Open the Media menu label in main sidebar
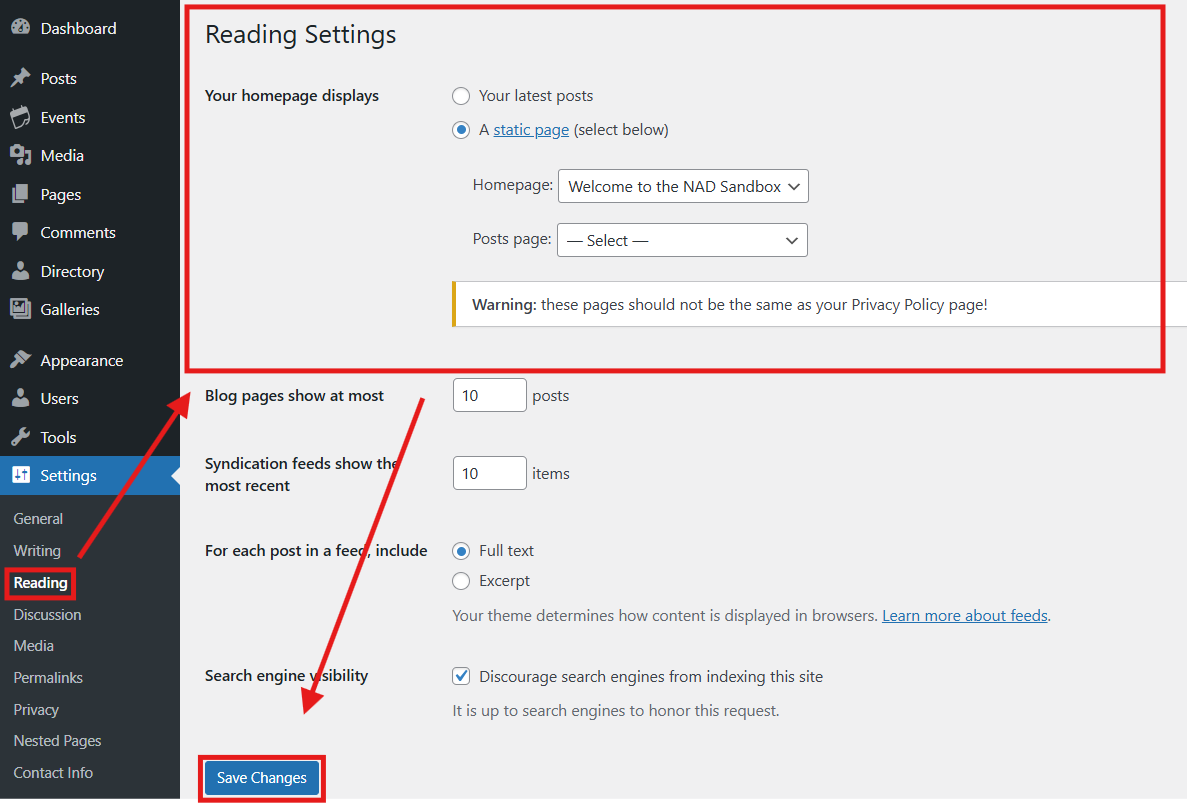 click(x=62, y=156)
